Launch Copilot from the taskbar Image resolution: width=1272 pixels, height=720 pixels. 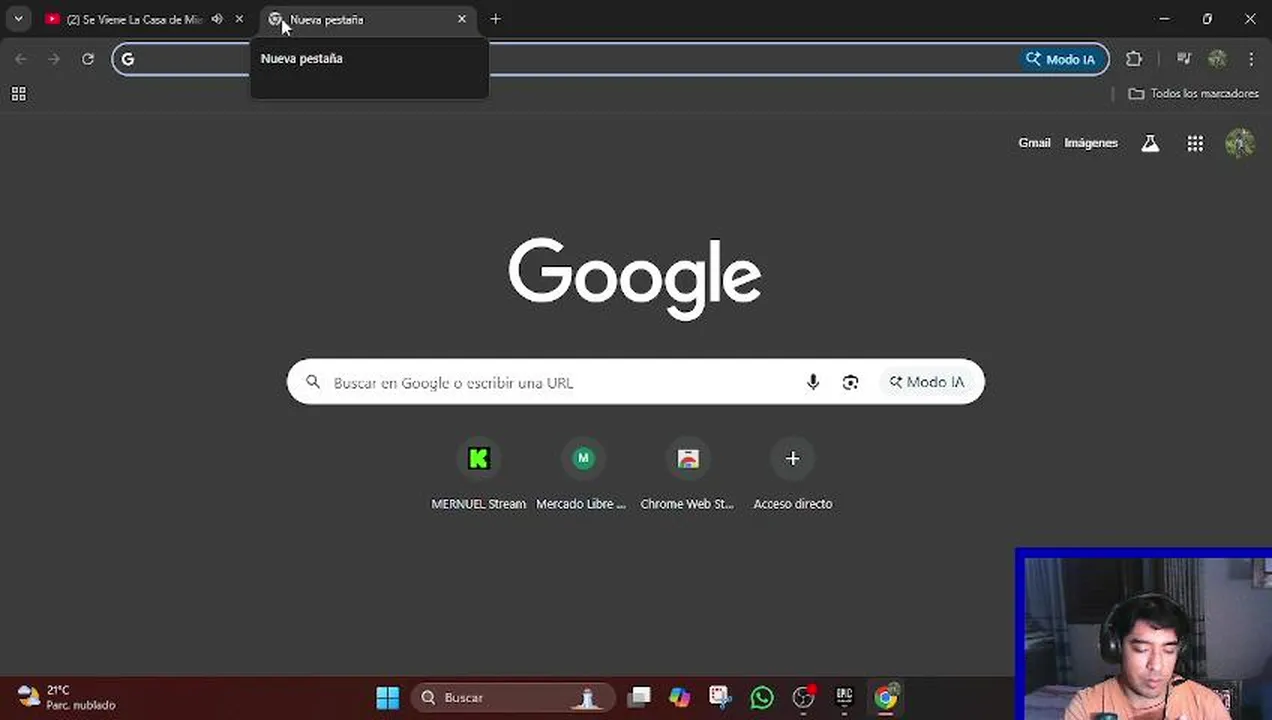pyautogui.click(x=680, y=697)
